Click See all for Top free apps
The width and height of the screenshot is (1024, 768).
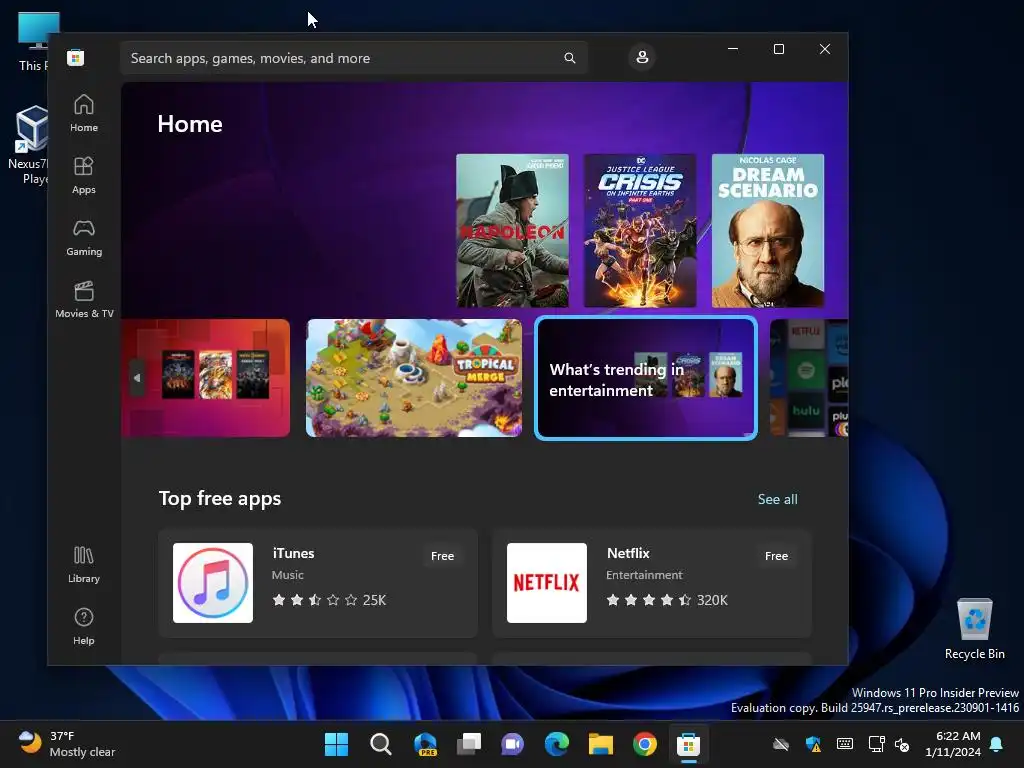(x=777, y=500)
